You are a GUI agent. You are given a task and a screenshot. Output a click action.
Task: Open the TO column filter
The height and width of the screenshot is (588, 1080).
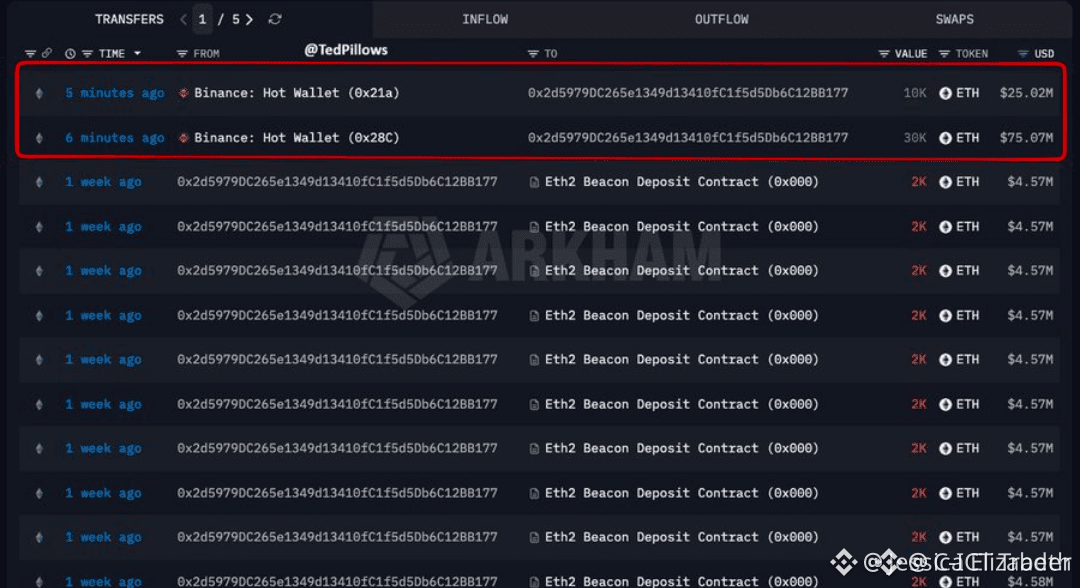pos(533,54)
